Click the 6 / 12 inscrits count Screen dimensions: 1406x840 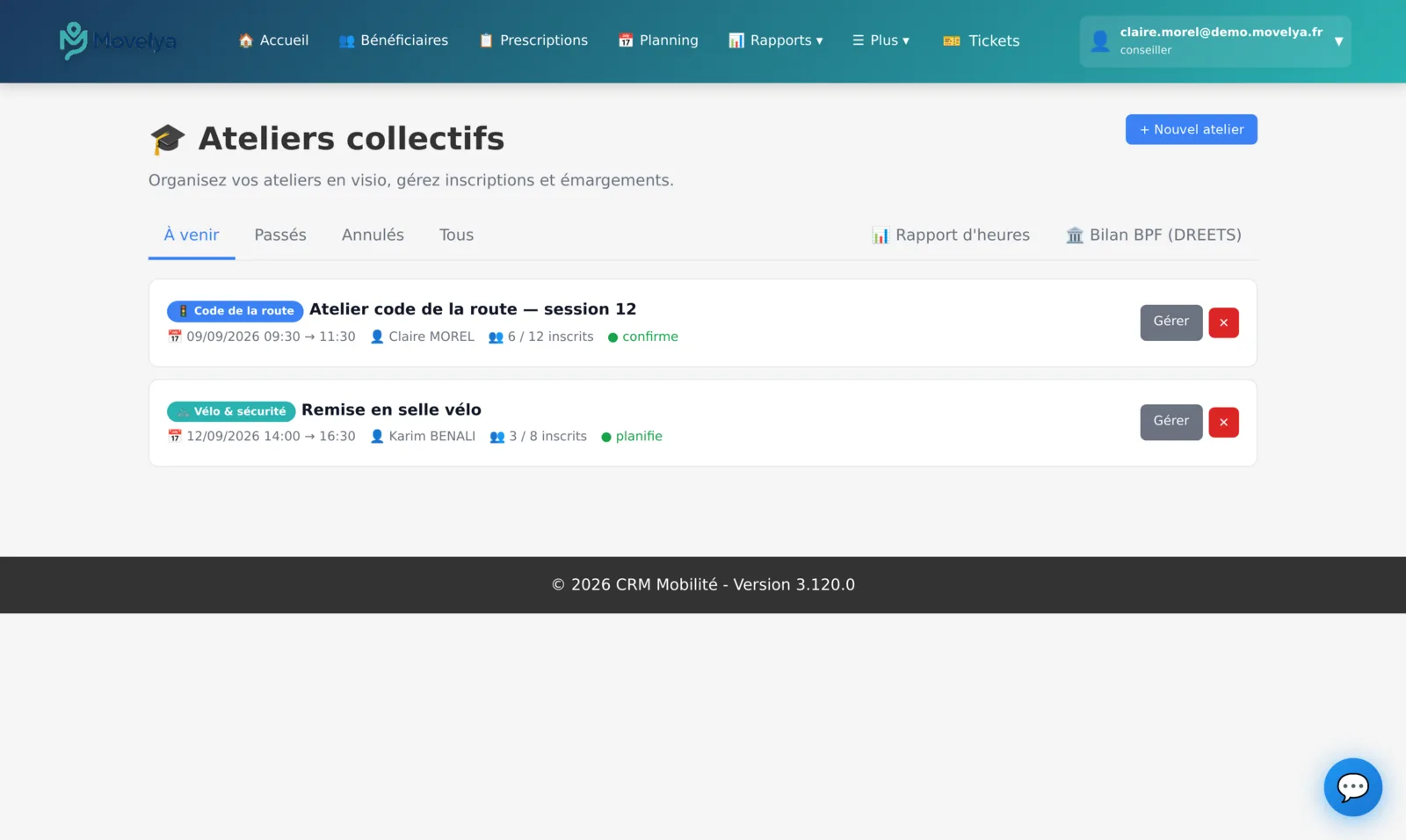541,337
